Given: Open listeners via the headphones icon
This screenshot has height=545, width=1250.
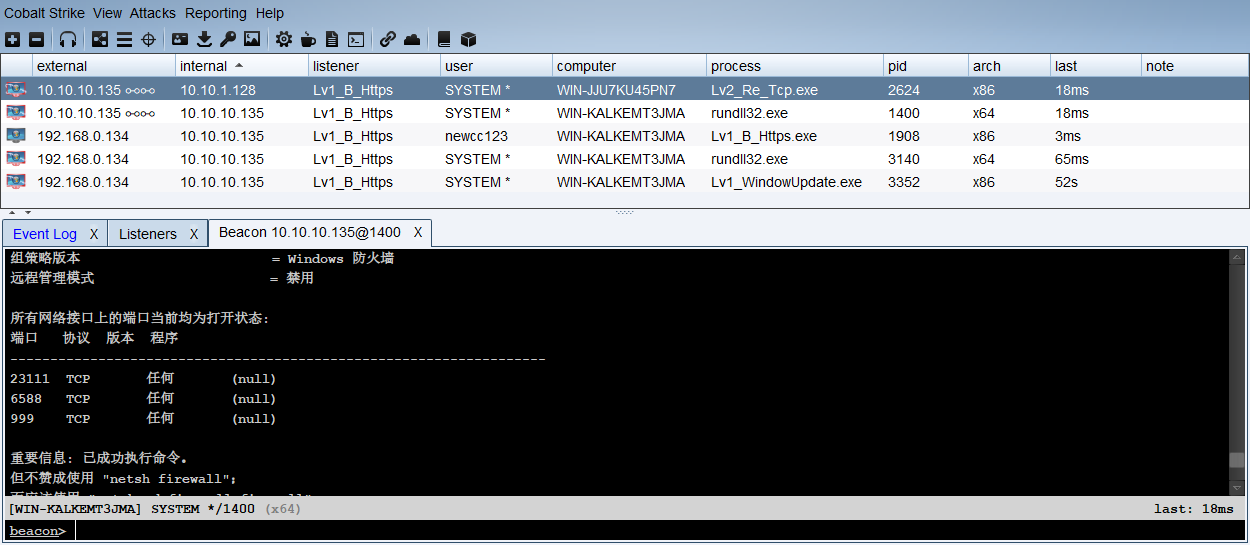Looking at the screenshot, I should (x=68, y=40).
